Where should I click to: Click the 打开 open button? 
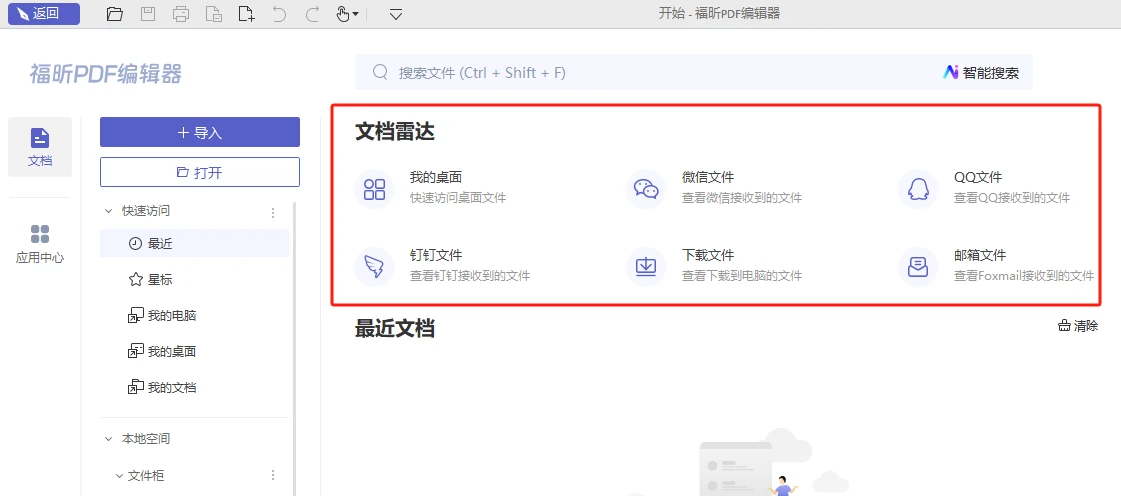click(199, 172)
